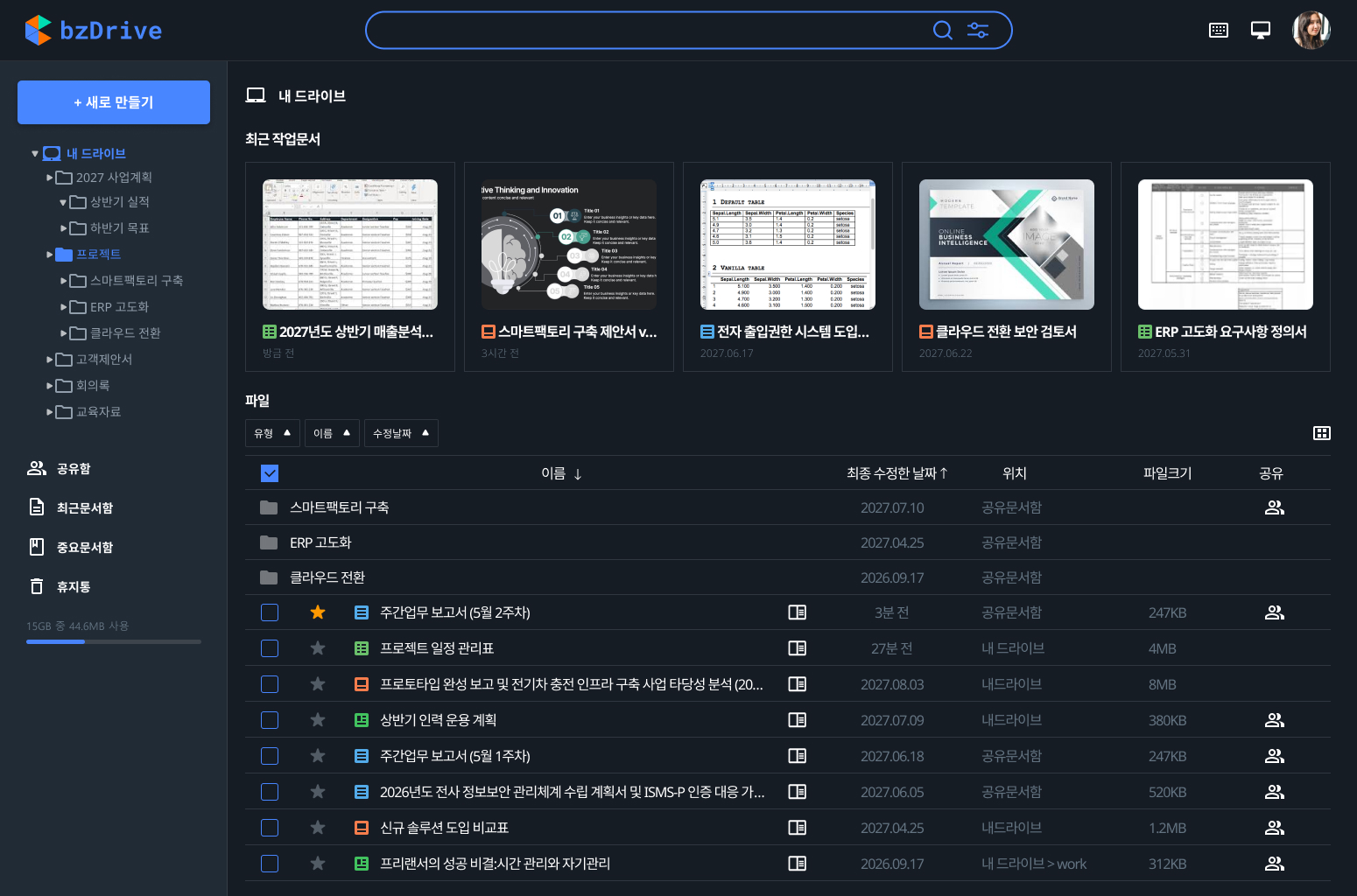The width and height of the screenshot is (1357, 896).
Task: Star the 프로젝트 일정 관리표 file
Action: [318, 648]
